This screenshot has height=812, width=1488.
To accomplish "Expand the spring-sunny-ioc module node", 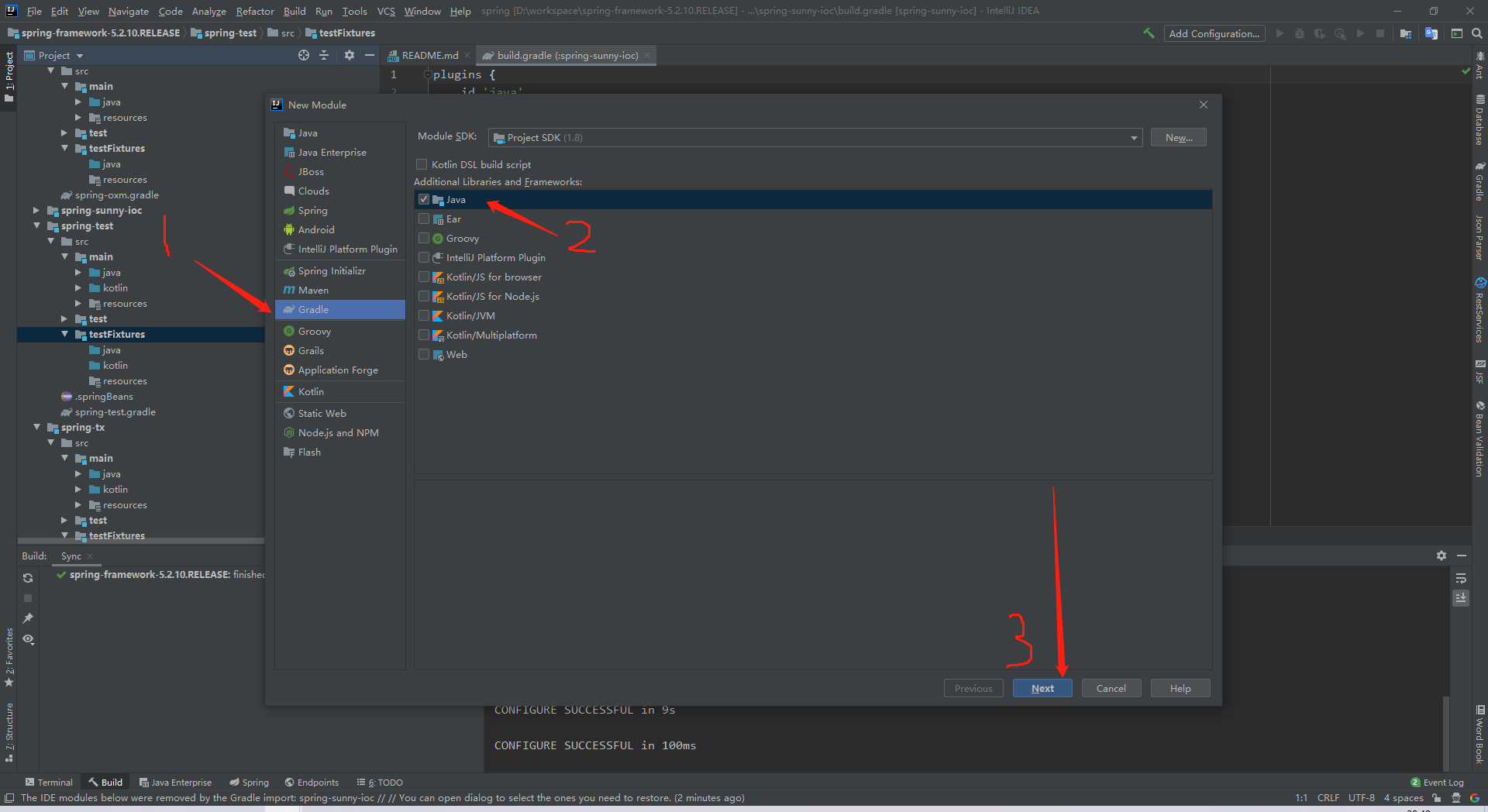I will click(x=36, y=210).
